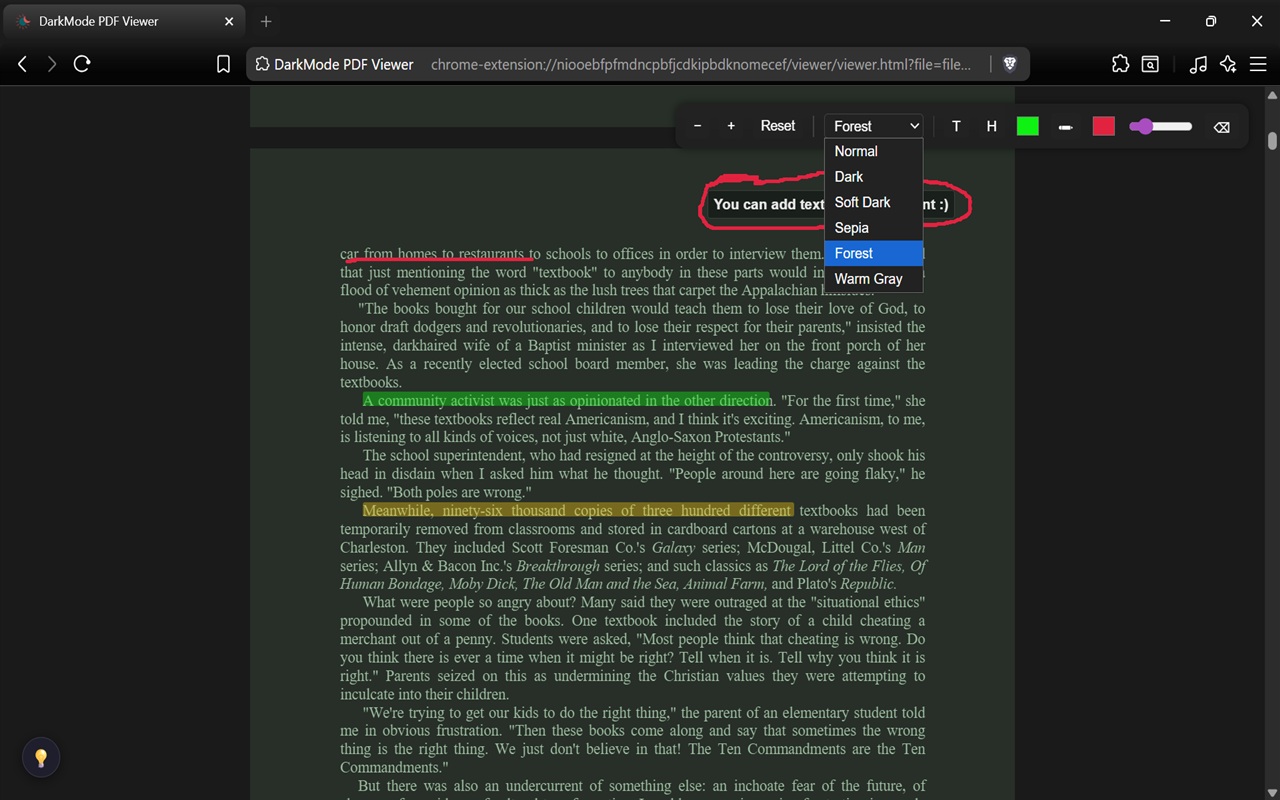Click the lightbulb button at bottom left
The image size is (1280, 800).
41,758
